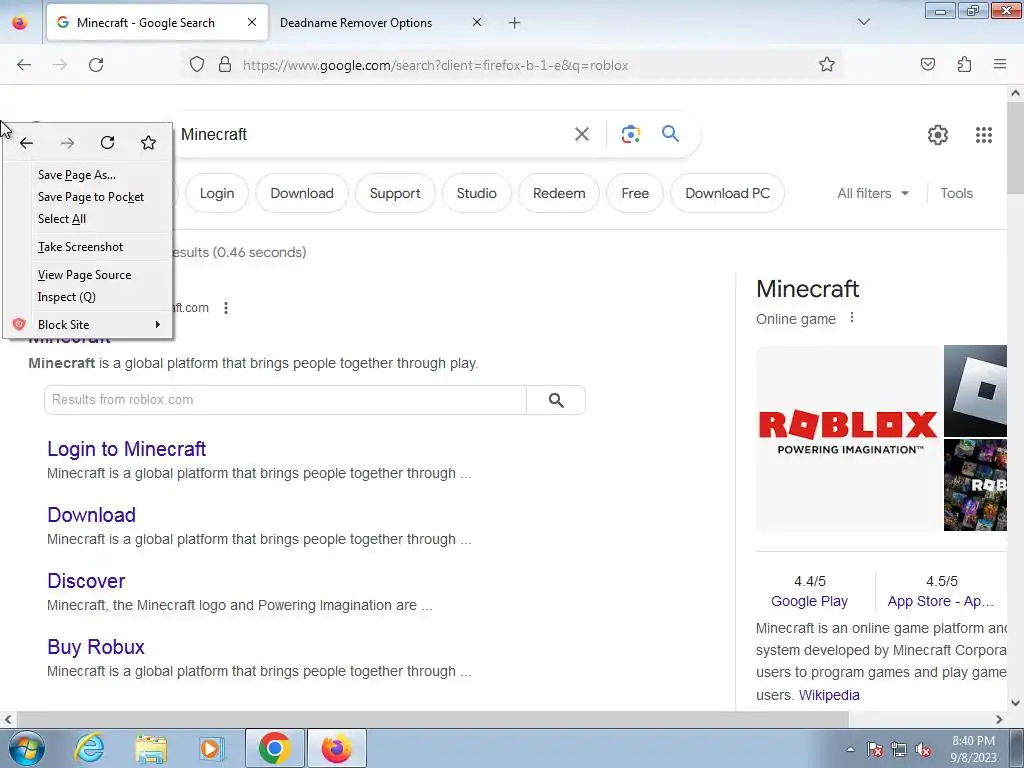Screen dimensions: 1024x768
Task: Open the Tools option
Action: 956,193
